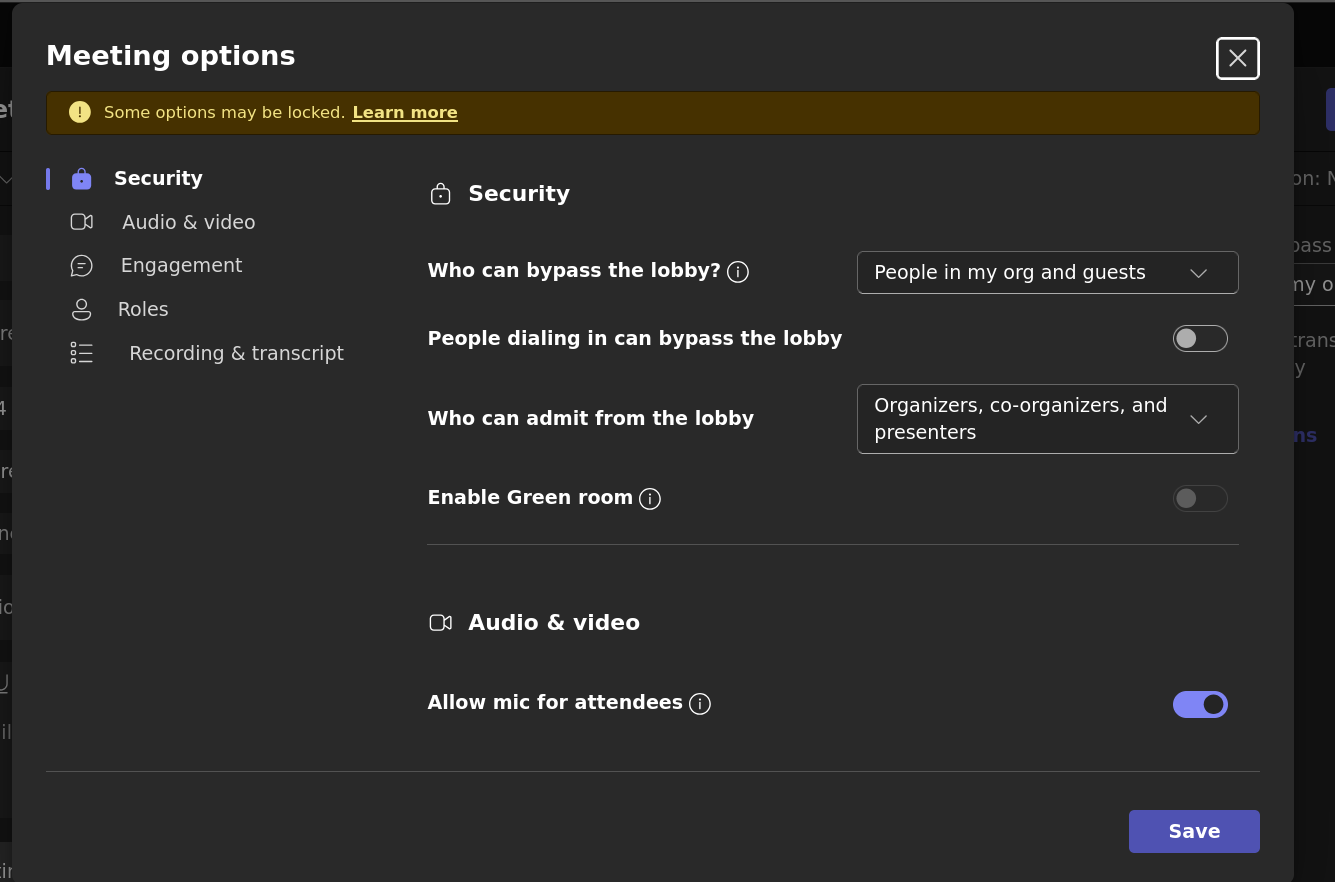Select the Security section in sidebar

click(x=158, y=179)
